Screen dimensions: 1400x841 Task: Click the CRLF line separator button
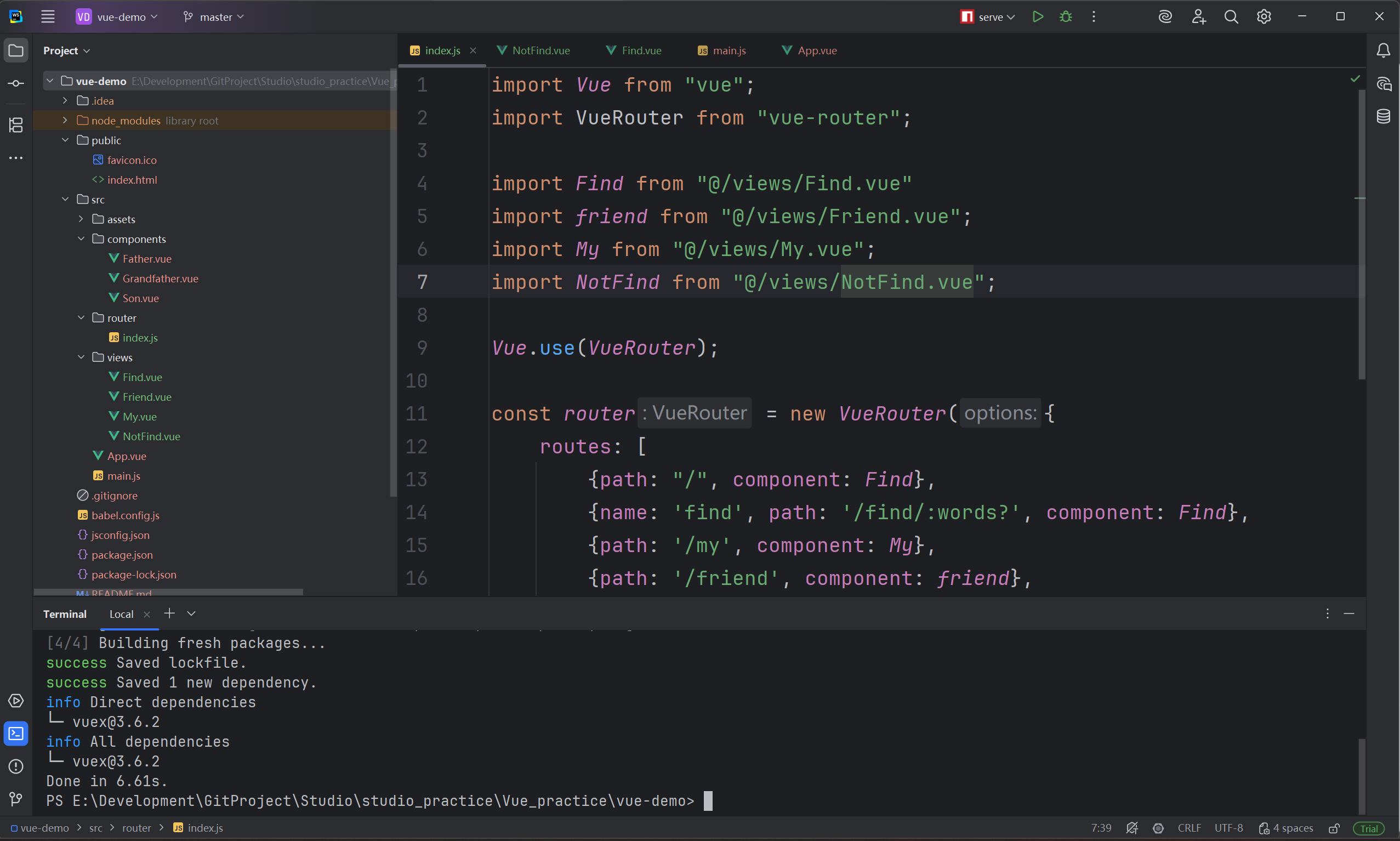tap(1188, 828)
